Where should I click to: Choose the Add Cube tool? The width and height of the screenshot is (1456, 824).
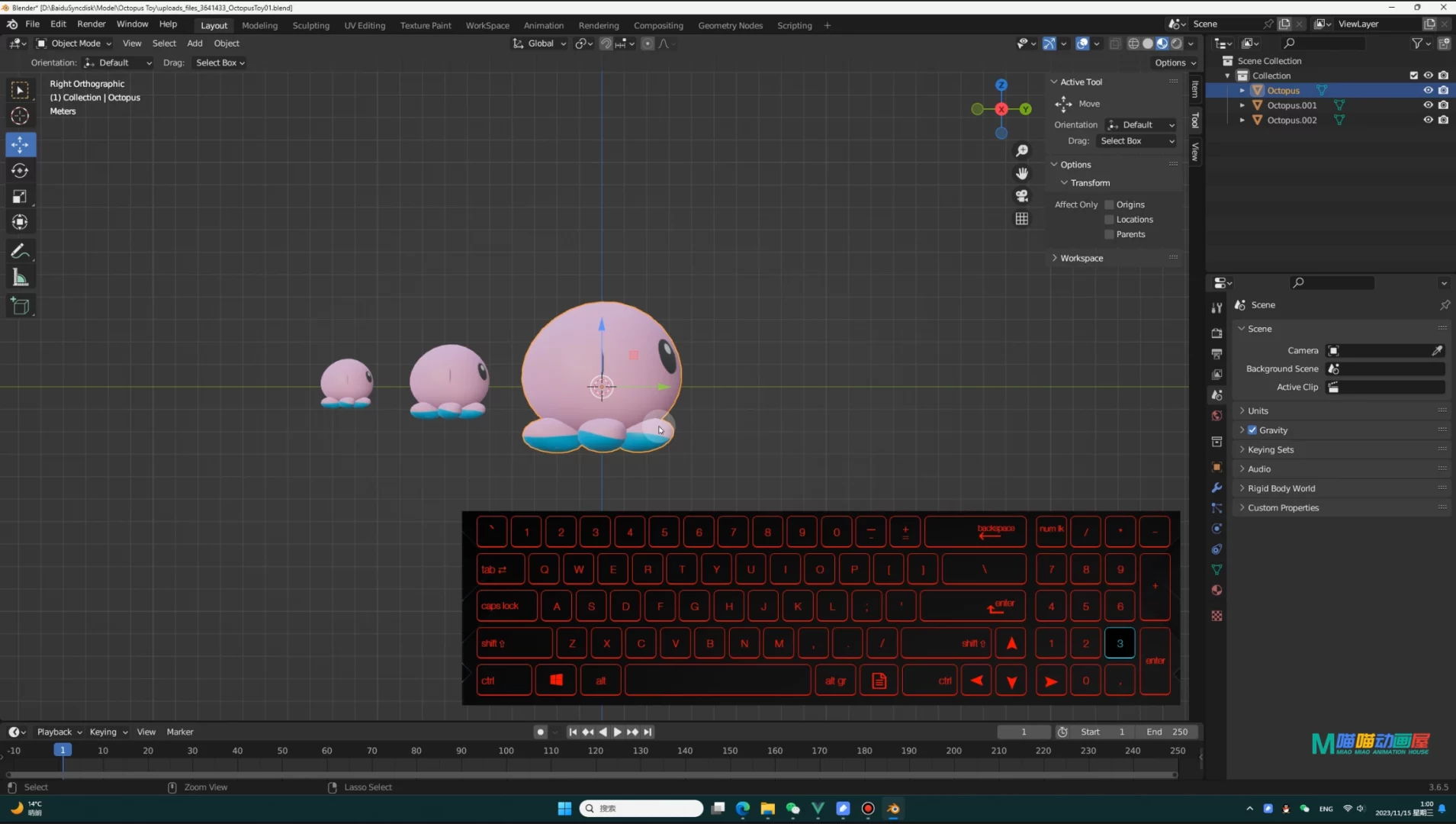pyautogui.click(x=21, y=307)
